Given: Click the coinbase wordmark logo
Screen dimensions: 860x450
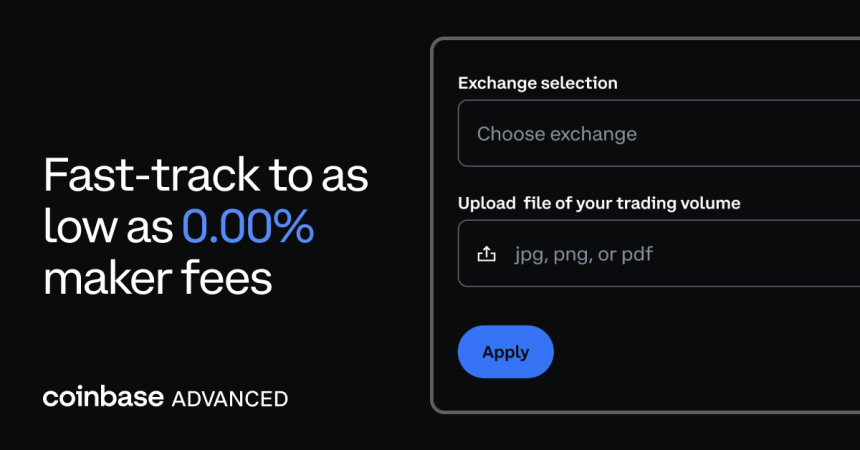Looking at the screenshot, I should point(103,397).
